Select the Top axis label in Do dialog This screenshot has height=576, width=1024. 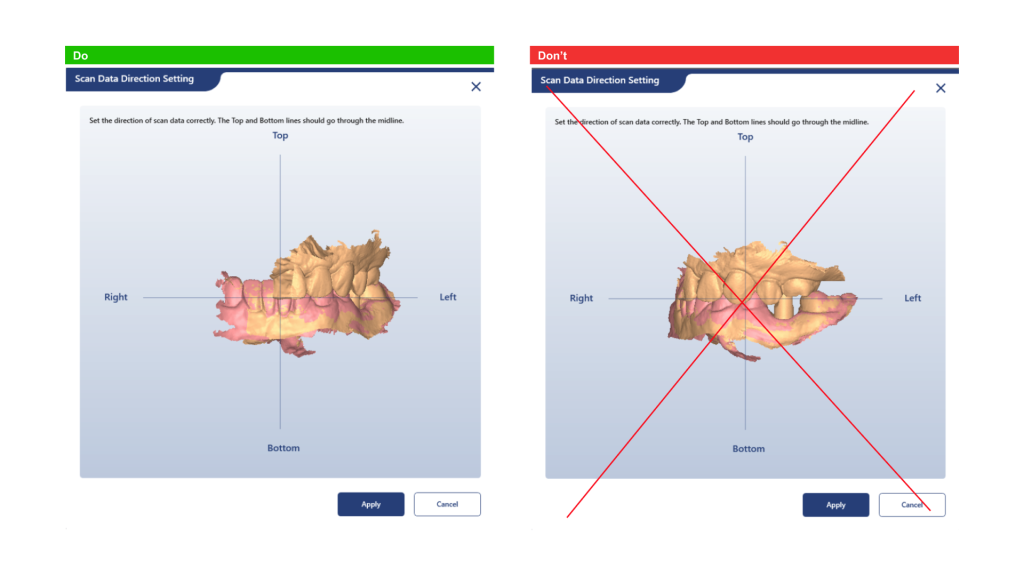coord(281,136)
